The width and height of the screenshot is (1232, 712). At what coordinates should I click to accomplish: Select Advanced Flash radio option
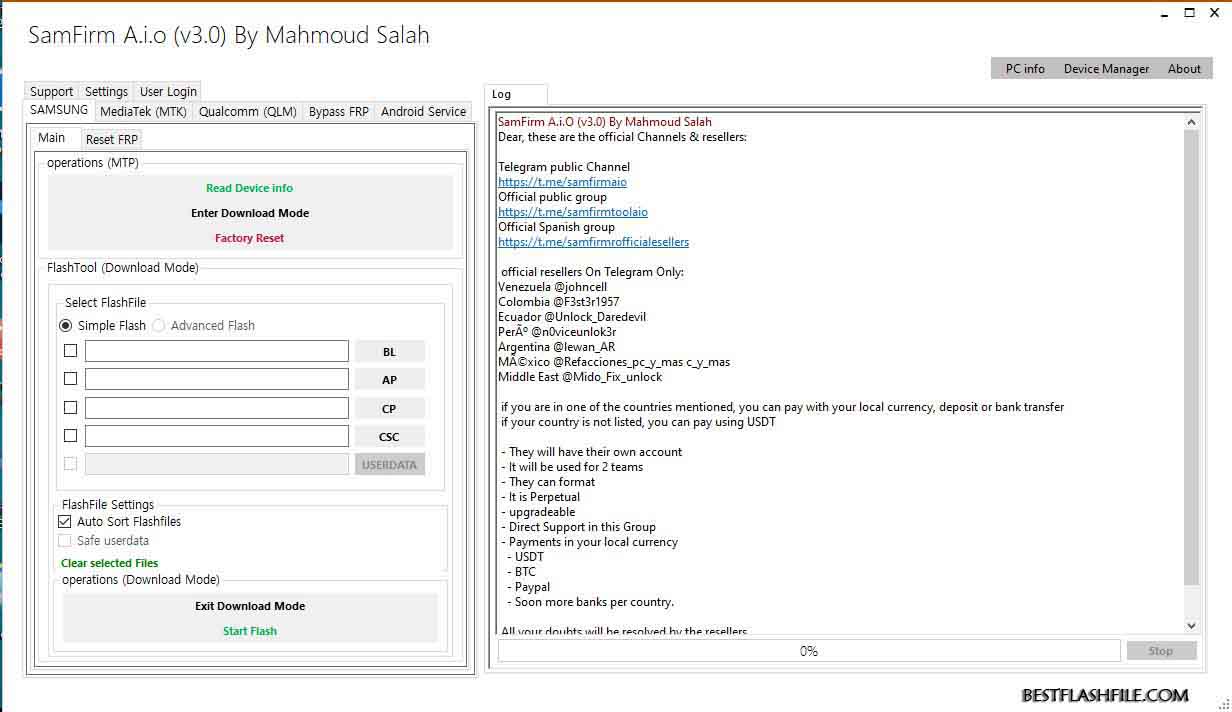tap(204, 325)
